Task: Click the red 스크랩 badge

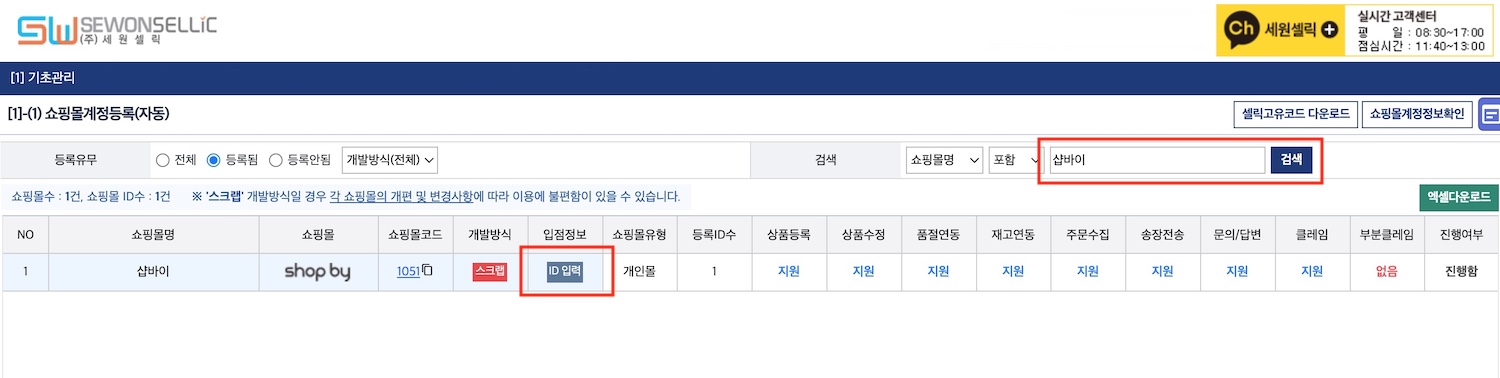Action: (x=490, y=271)
